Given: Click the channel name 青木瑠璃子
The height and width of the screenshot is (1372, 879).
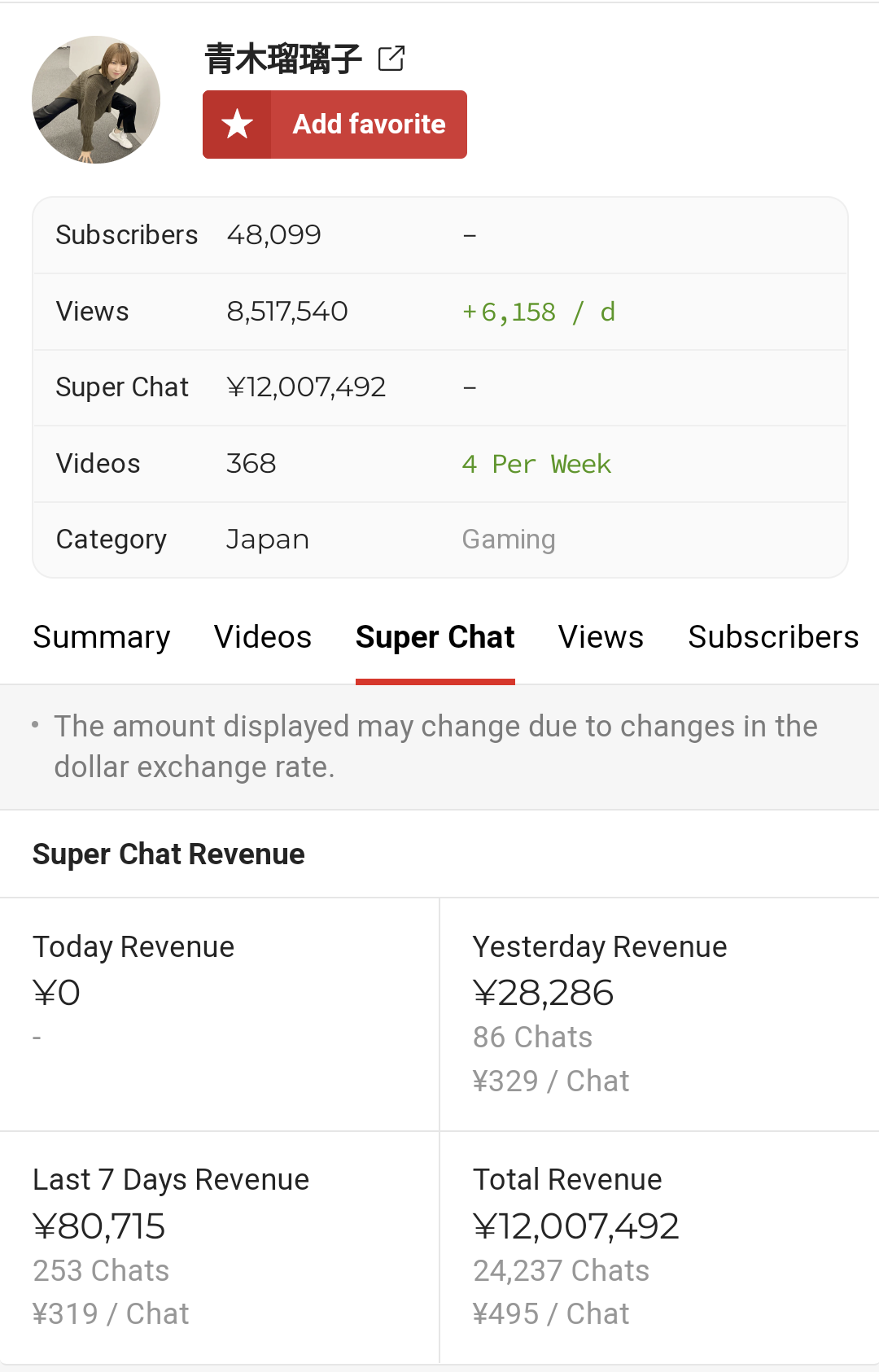Looking at the screenshot, I should (282, 59).
